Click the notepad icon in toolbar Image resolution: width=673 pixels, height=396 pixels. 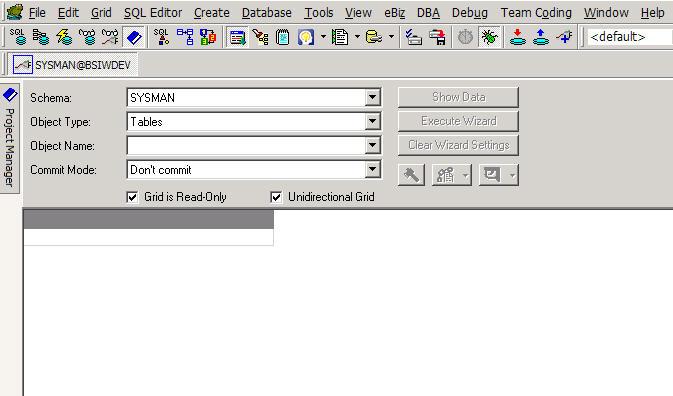[283, 37]
